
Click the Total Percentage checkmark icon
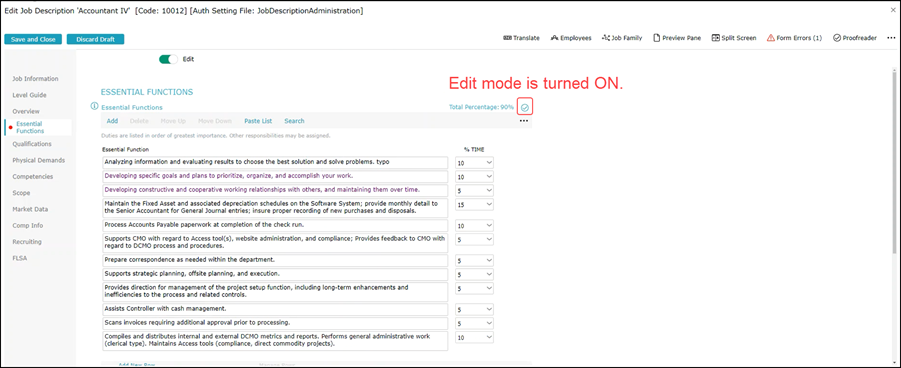pos(525,107)
